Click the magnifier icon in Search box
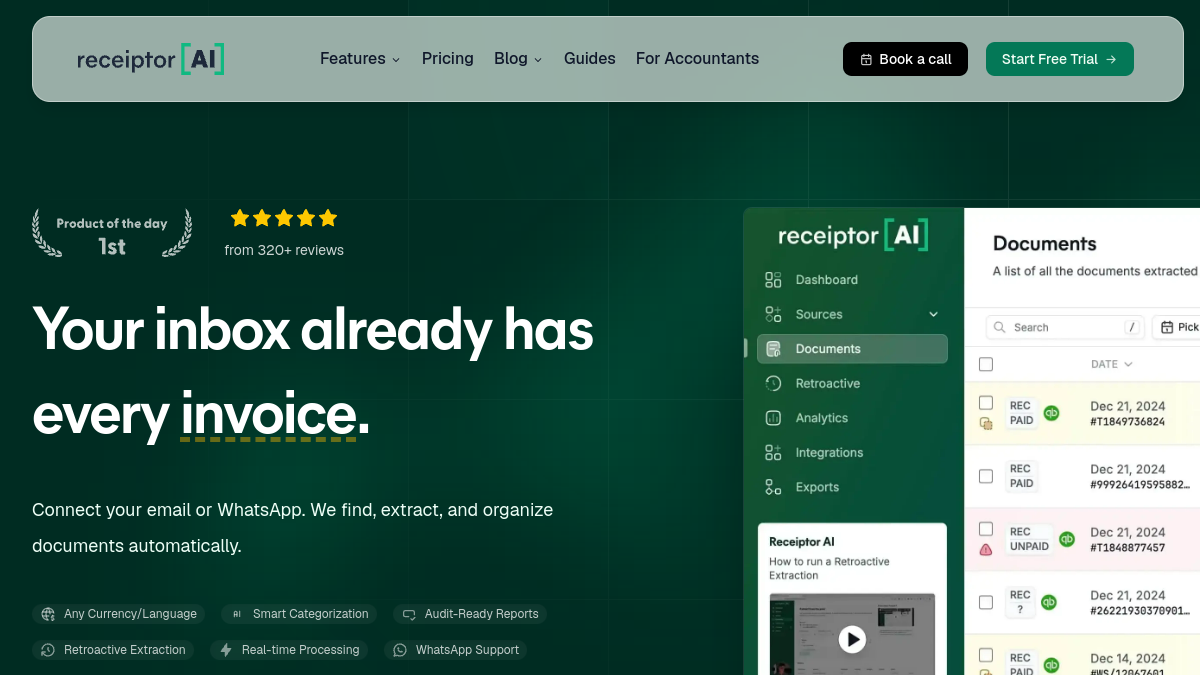Screen dimensions: 1200x675 [x=1001, y=328]
